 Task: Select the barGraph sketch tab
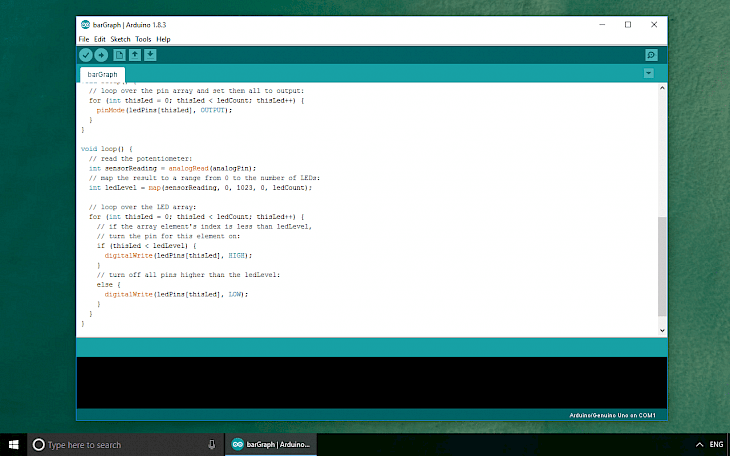point(102,75)
